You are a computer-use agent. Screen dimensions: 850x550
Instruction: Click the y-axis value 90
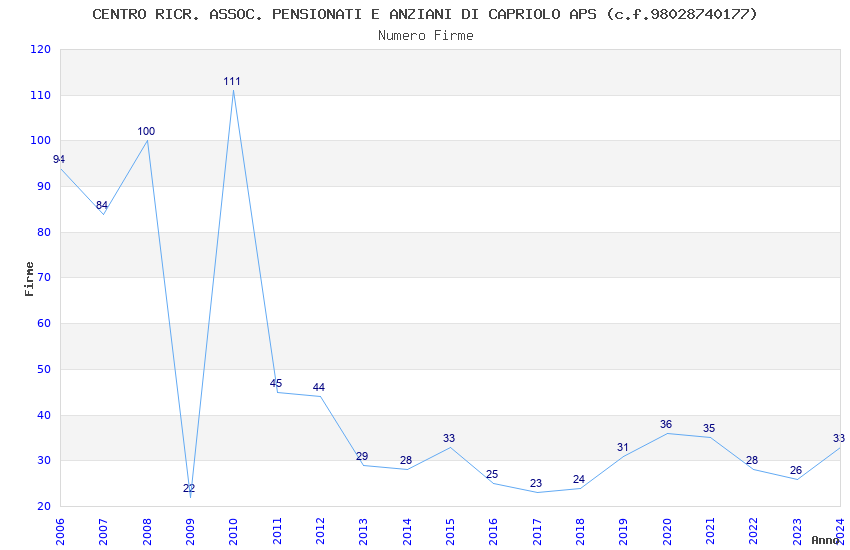pos(43,186)
